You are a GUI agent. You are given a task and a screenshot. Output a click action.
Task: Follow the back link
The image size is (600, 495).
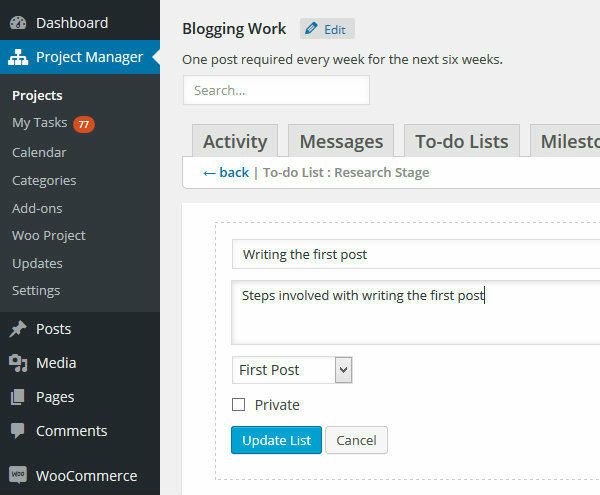pos(226,172)
